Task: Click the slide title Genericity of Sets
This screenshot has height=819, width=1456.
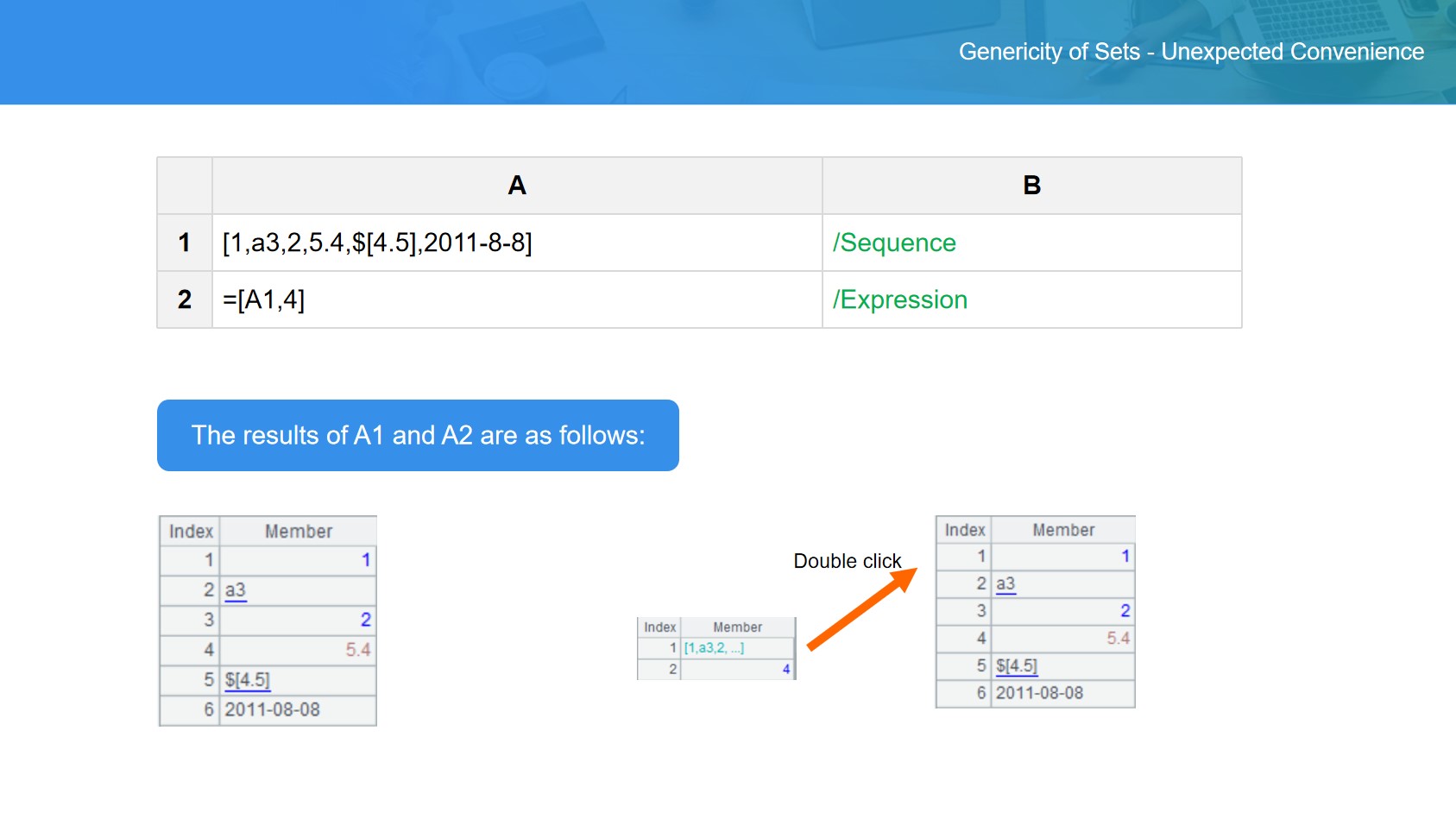Action: click(x=1190, y=52)
